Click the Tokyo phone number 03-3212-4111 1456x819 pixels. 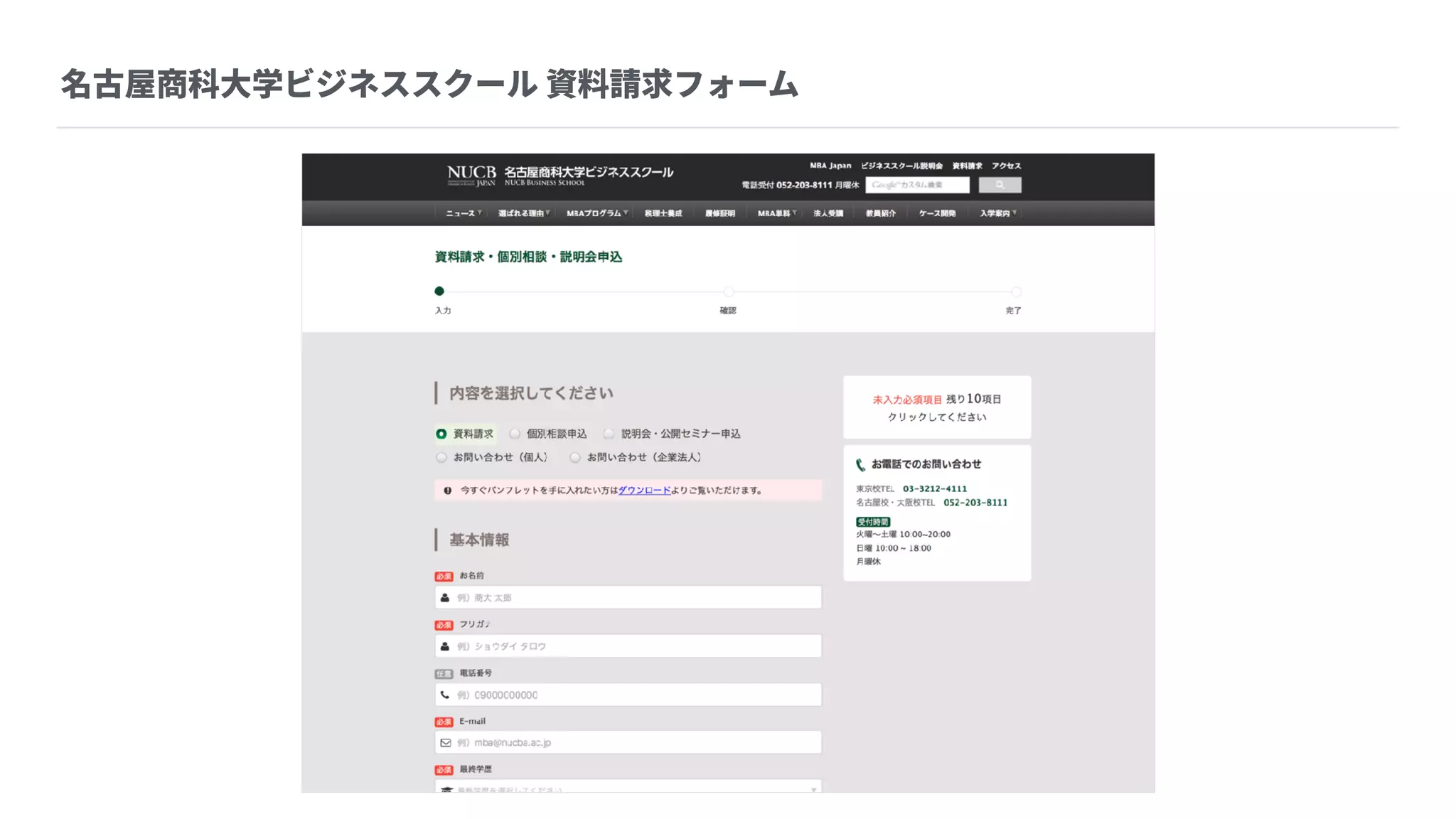click(935, 489)
